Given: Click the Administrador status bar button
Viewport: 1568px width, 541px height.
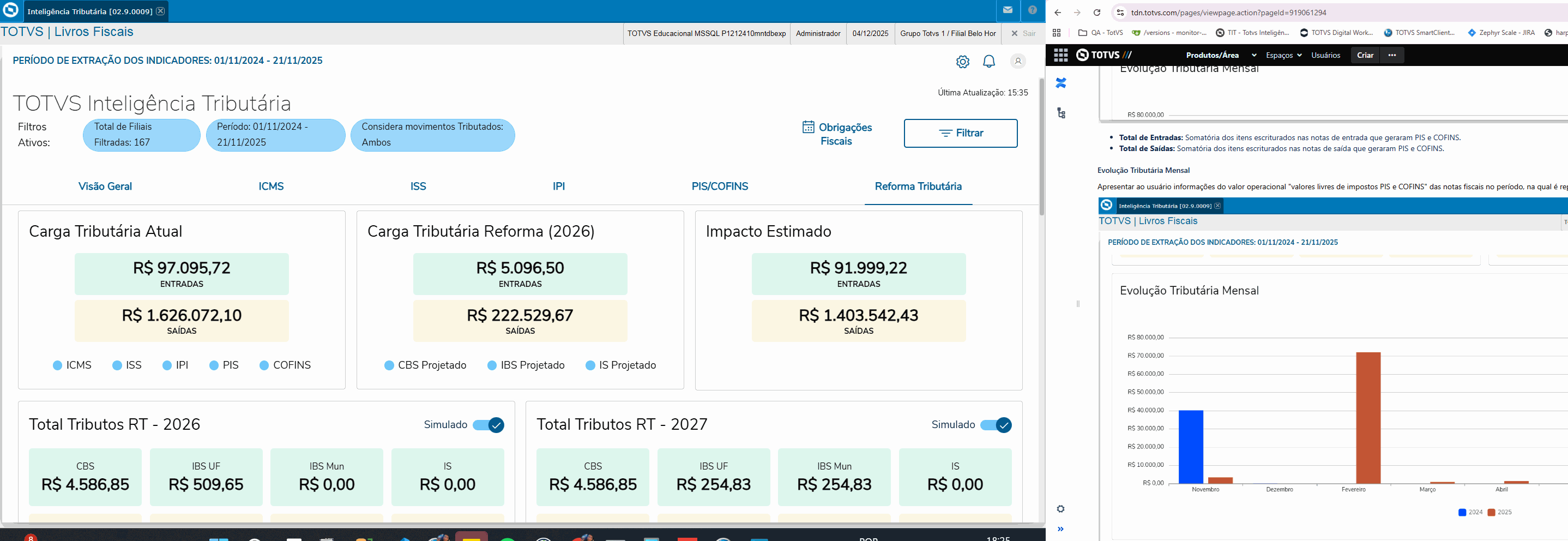Looking at the screenshot, I should point(818,33).
